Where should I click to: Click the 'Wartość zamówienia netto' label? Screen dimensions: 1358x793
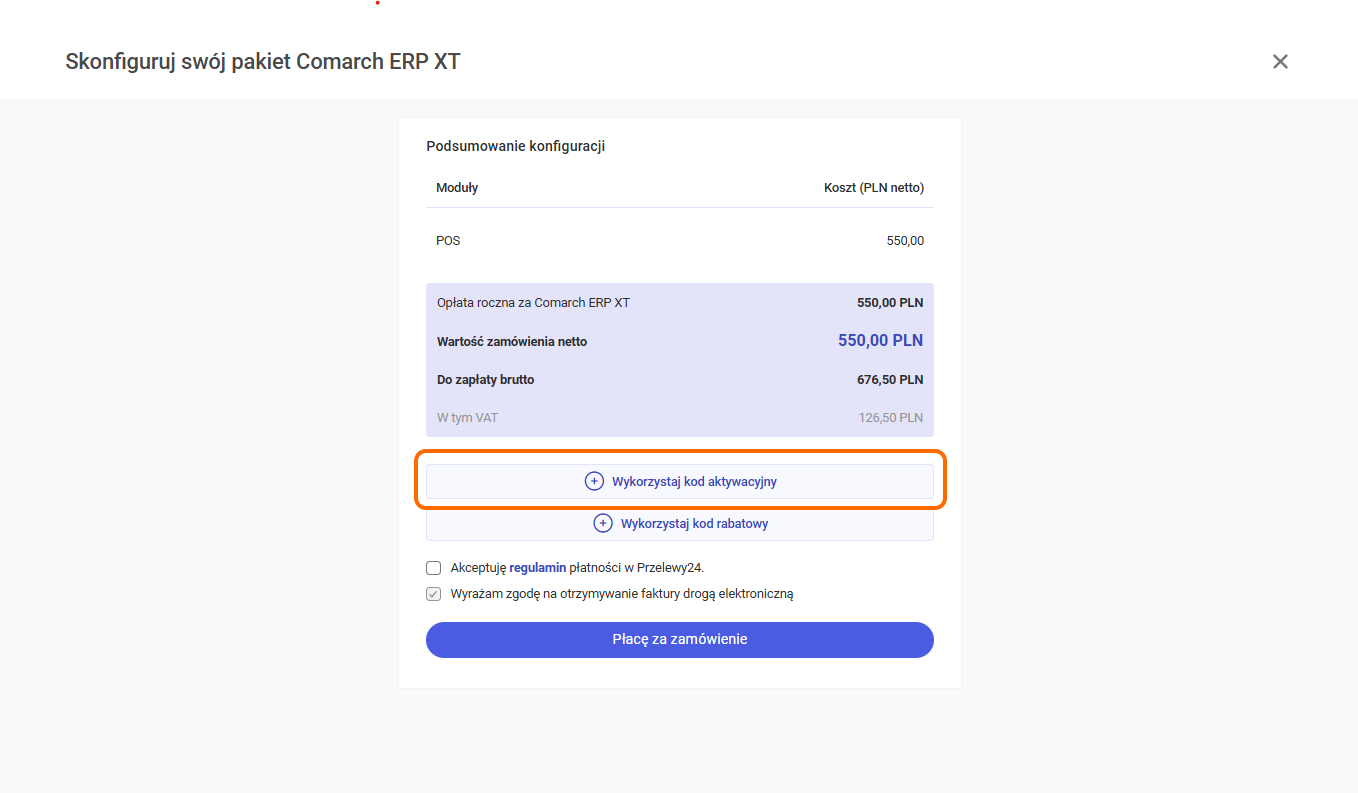(512, 342)
